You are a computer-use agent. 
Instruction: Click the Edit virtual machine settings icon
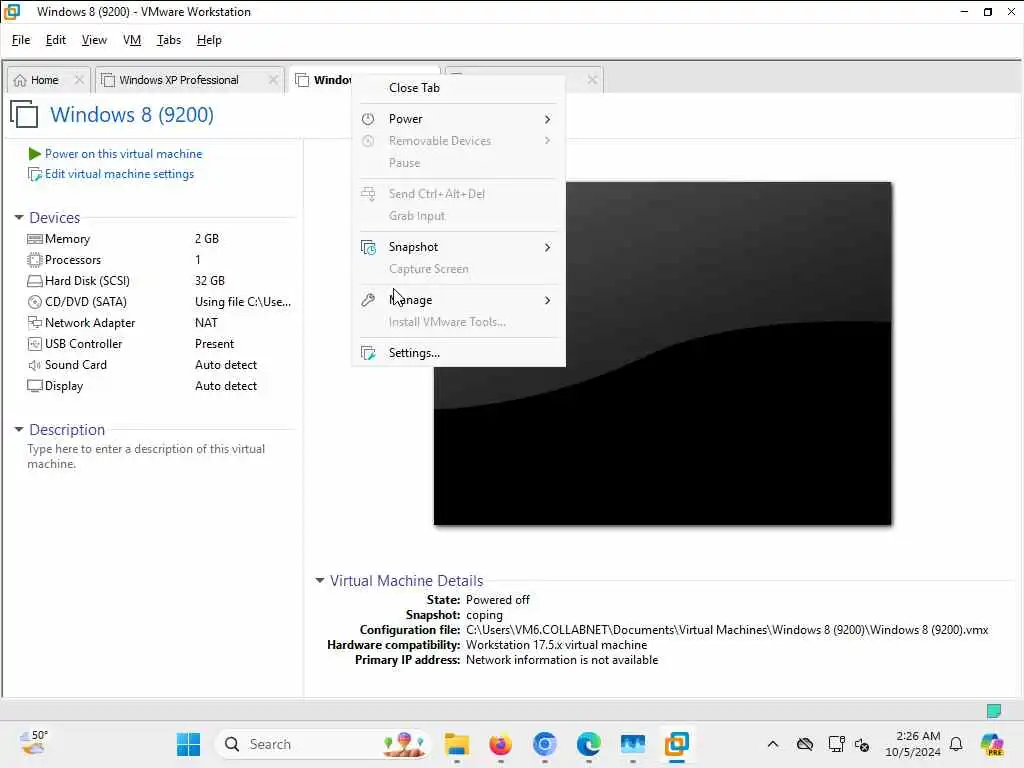point(35,174)
